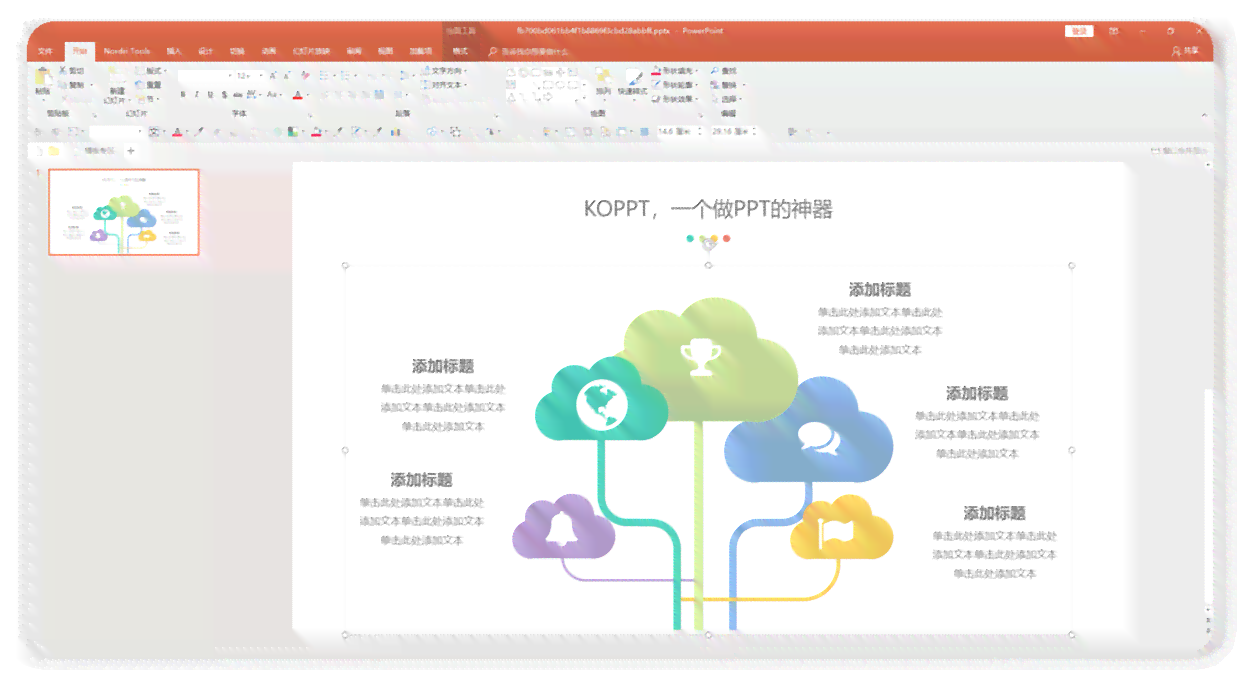
Task: Click the Copy (复制) icon
Action: 62,85
